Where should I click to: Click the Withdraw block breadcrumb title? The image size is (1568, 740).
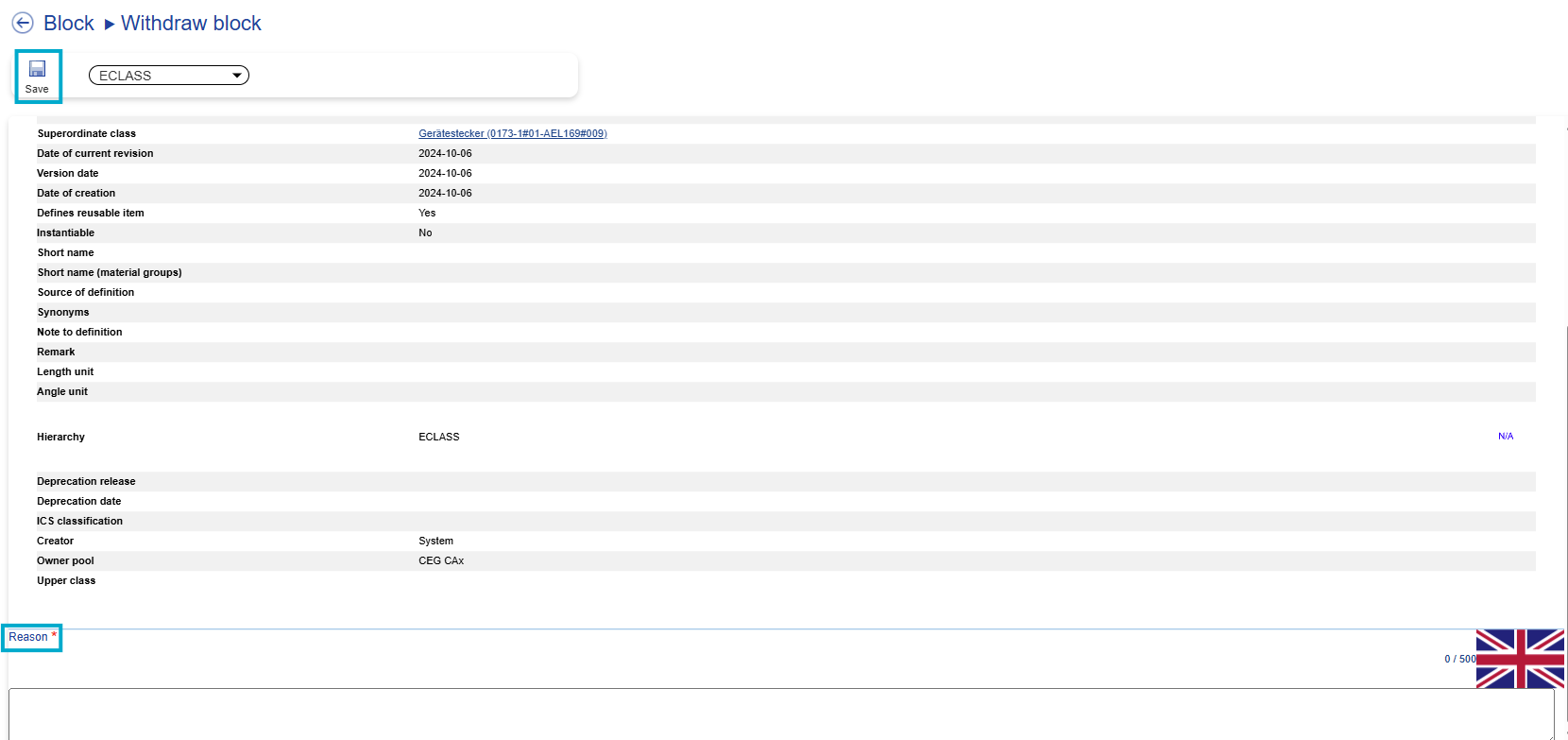pyautogui.click(x=191, y=24)
